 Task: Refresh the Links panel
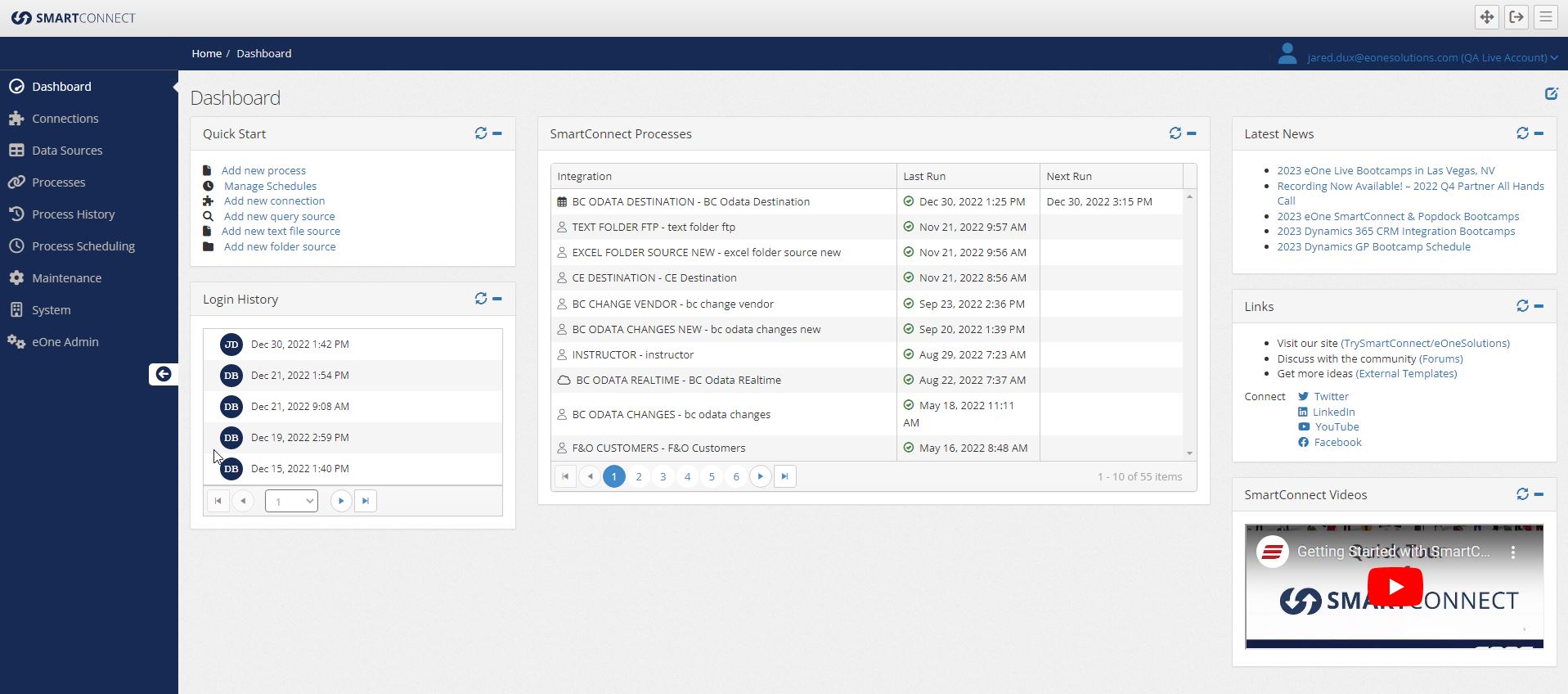pyautogui.click(x=1522, y=306)
